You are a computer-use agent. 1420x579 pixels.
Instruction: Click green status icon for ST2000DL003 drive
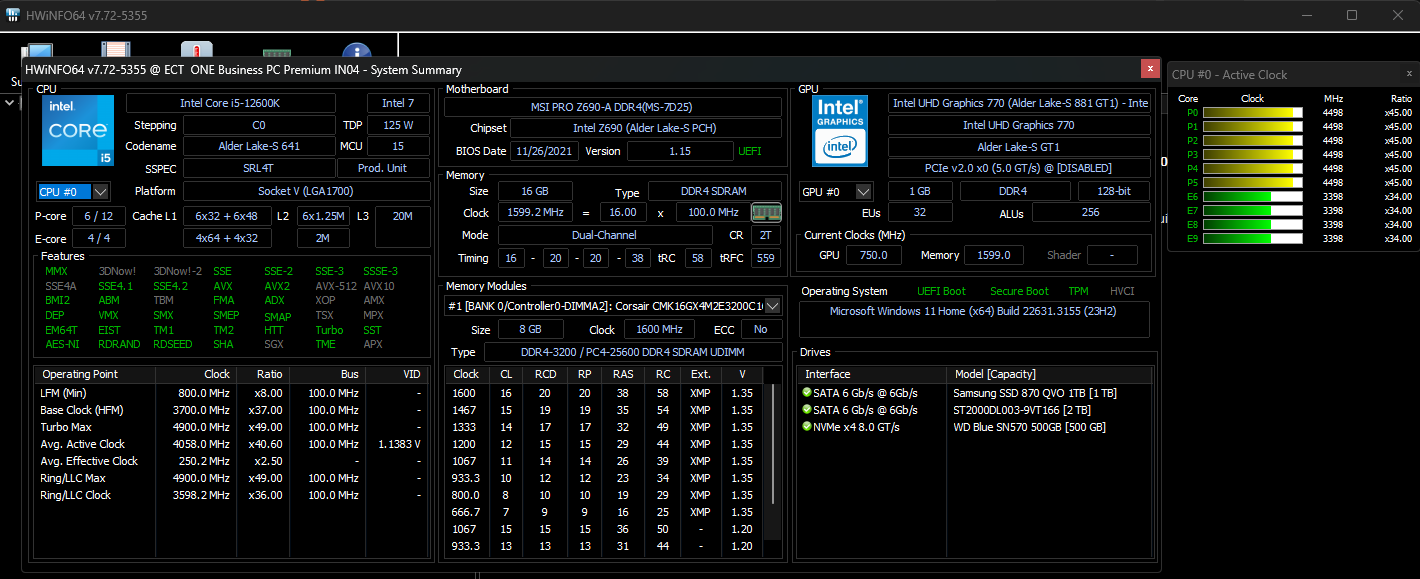[807, 410]
